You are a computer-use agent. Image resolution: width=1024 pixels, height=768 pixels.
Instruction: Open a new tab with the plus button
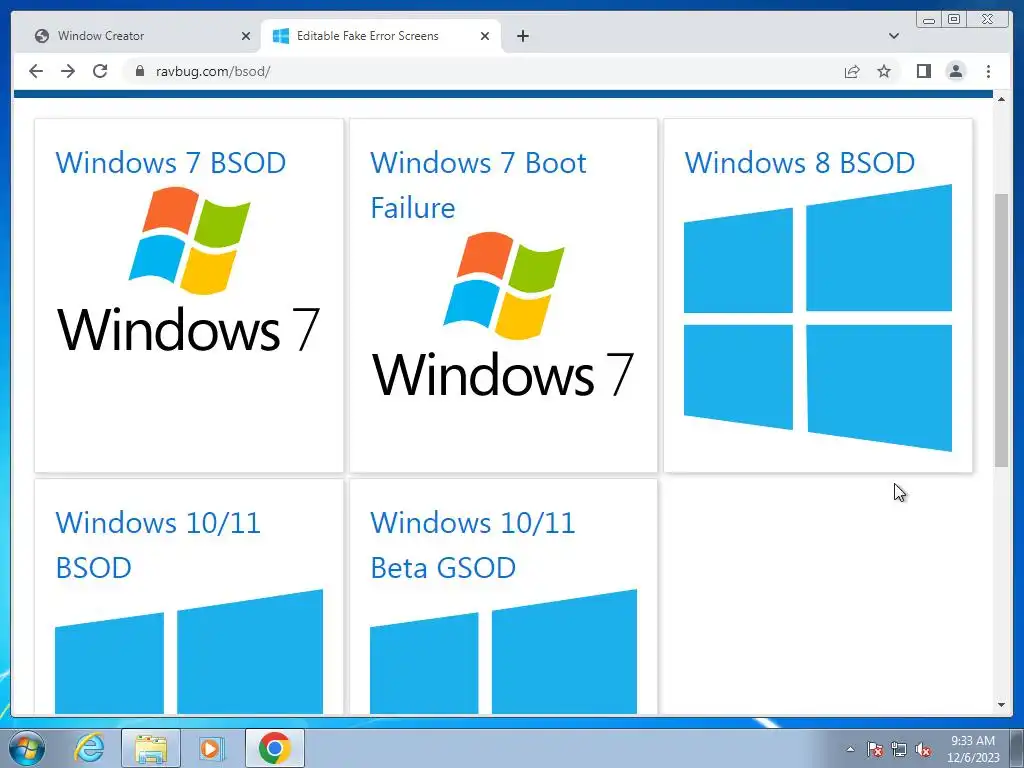pos(522,36)
